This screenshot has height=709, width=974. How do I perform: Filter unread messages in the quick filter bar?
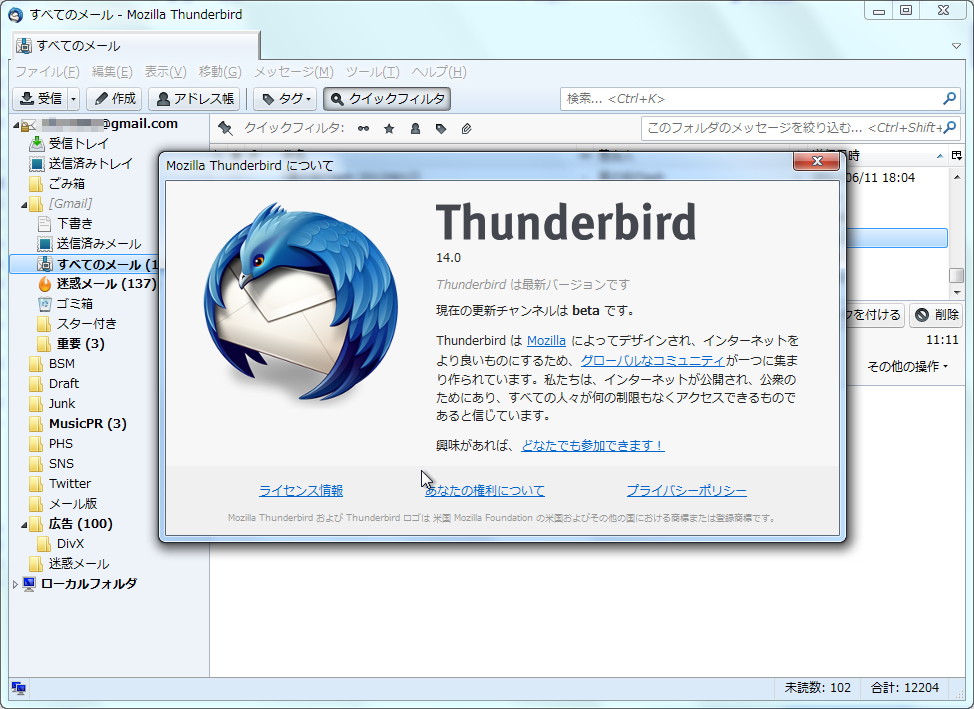pyautogui.click(x=363, y=128)
